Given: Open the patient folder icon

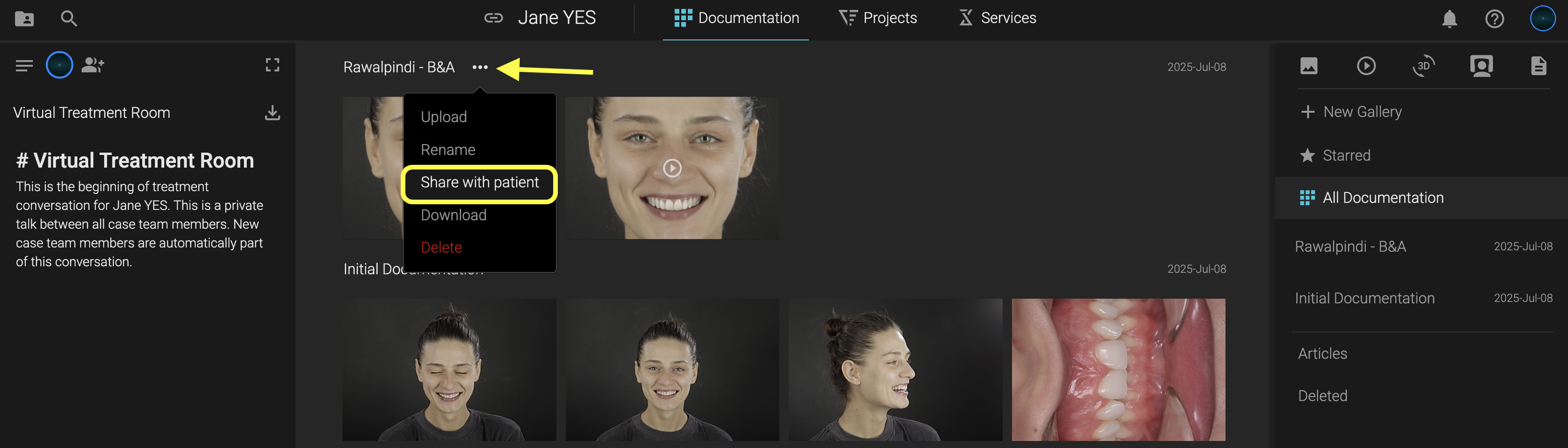Looking at the screenshot, I should [x=24, y=18].
